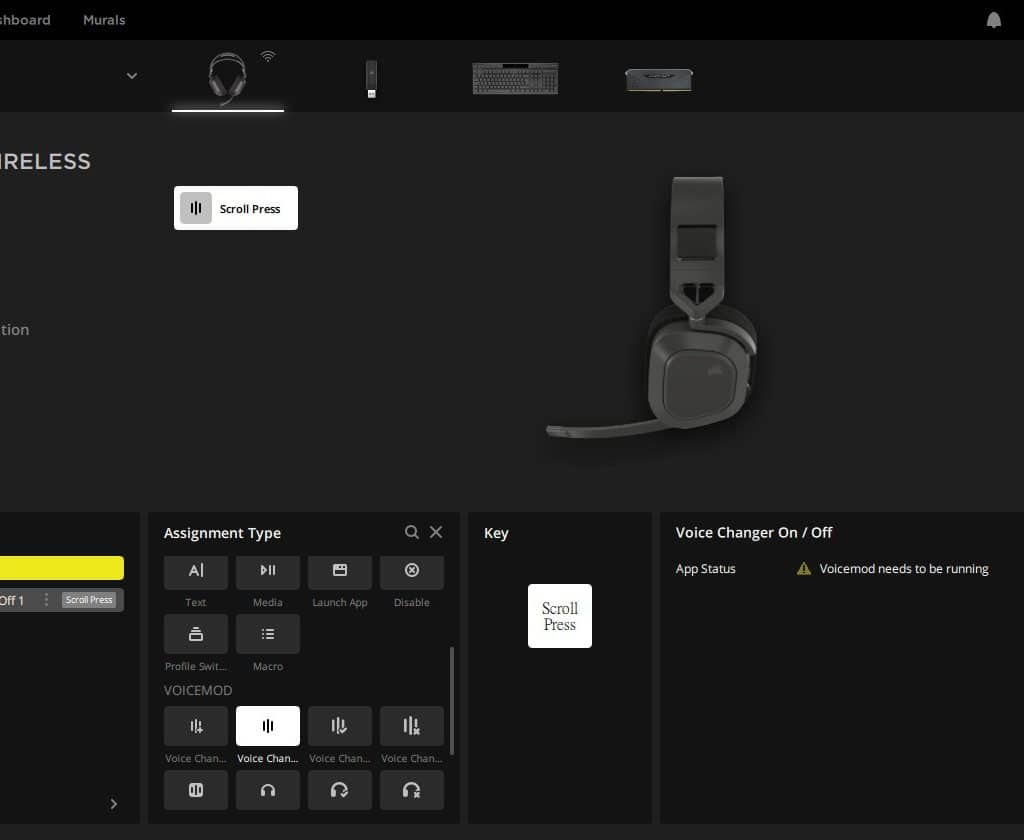Select the Voice Changer tile with X mark
The width and height of the screenshot is (1024, 840).
point(412,726)
